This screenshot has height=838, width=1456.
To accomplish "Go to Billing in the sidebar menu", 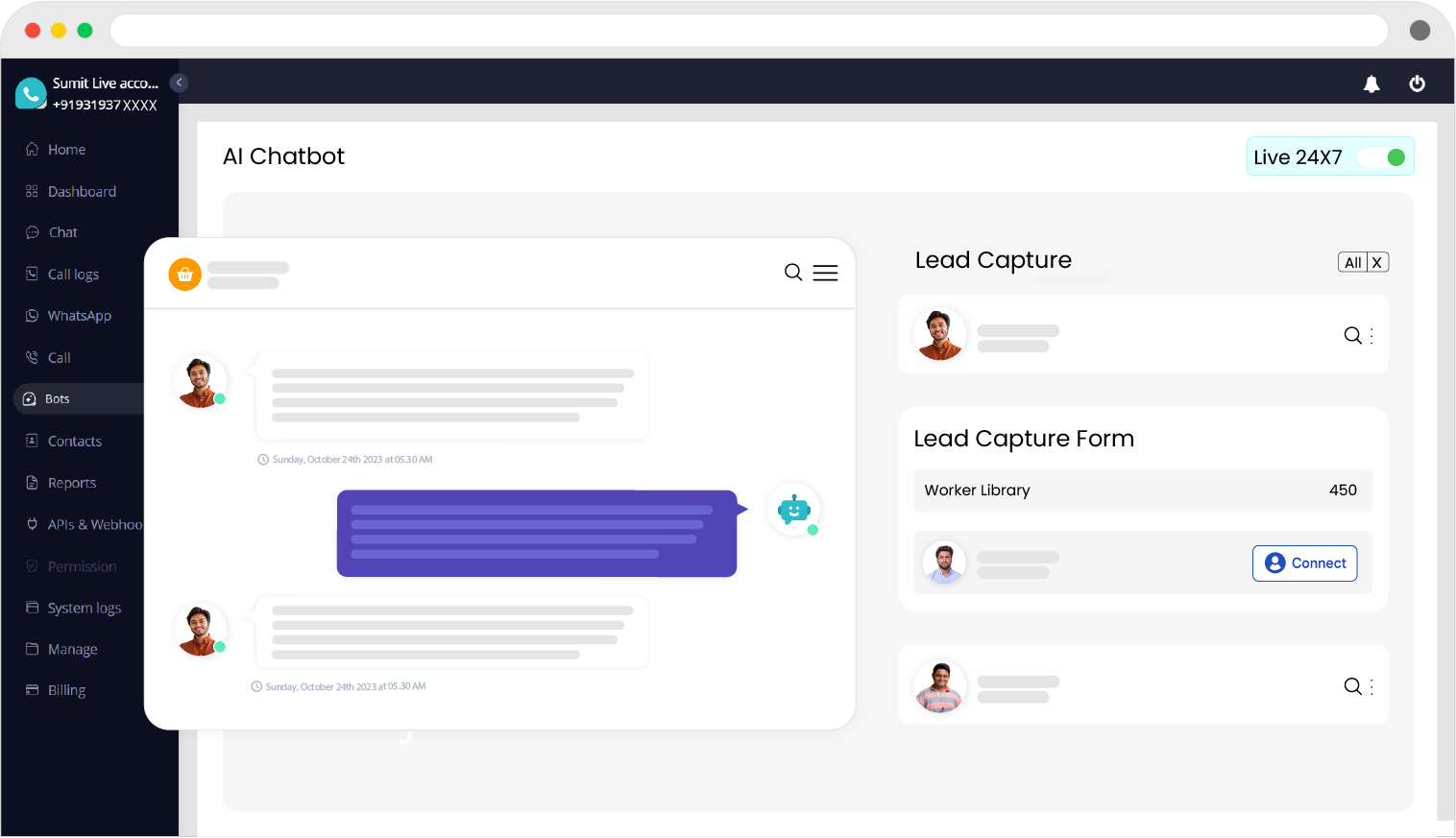I will point(65,690).
